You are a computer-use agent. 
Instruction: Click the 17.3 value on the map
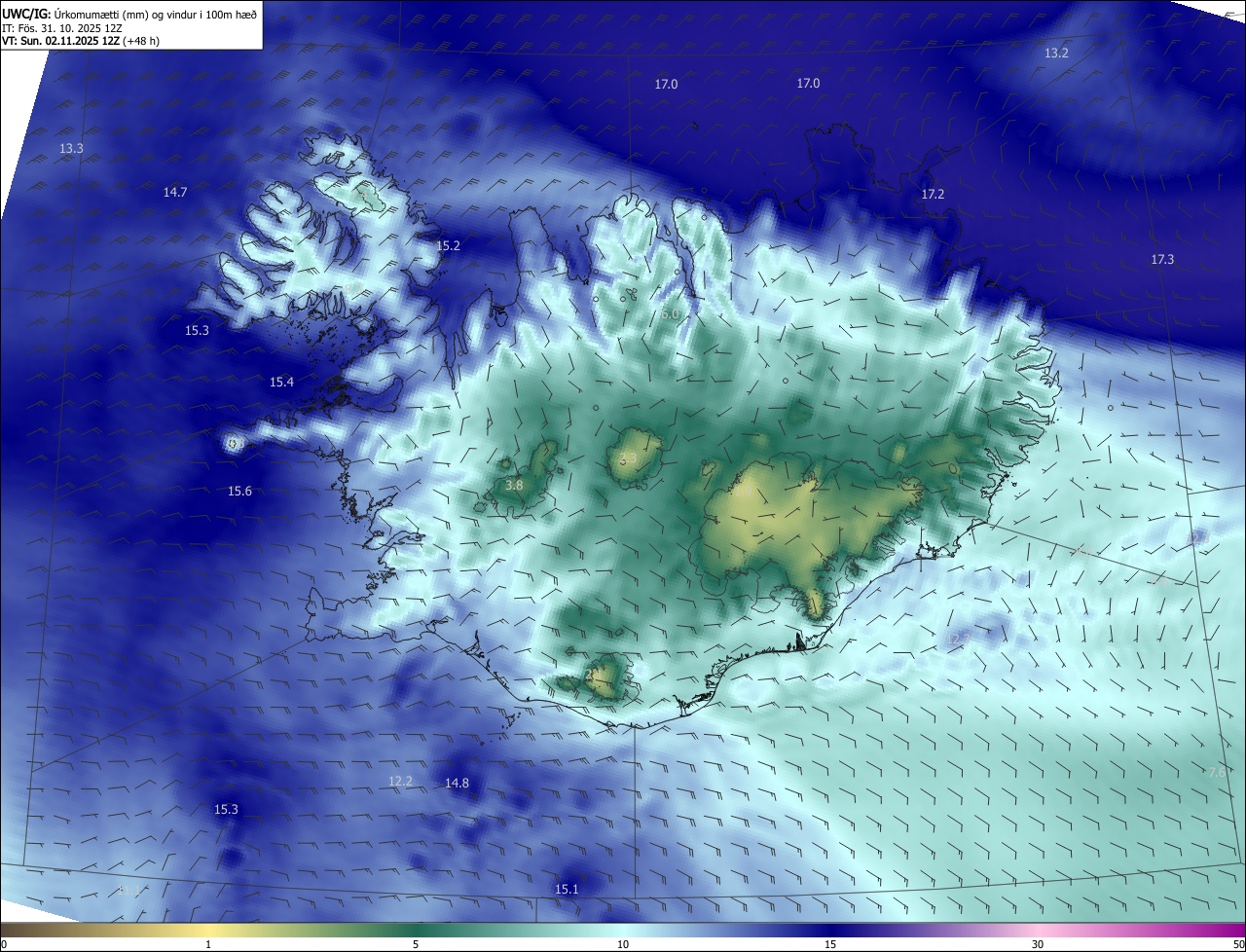click(x=1162, y=260)
